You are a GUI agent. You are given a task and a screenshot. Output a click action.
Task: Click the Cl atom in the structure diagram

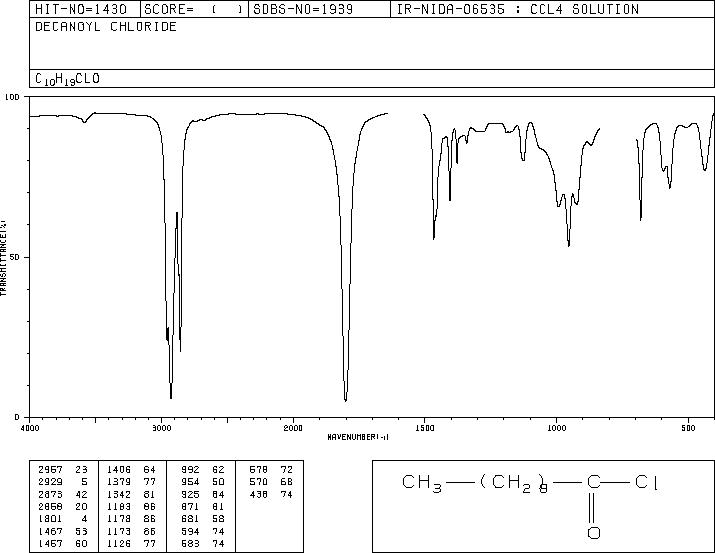click(x=647, y=482)
